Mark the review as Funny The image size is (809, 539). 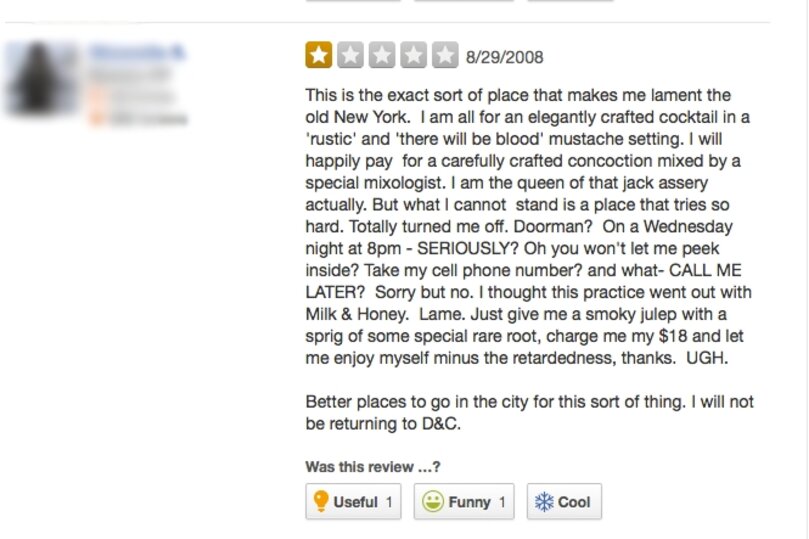click(464, 502)
